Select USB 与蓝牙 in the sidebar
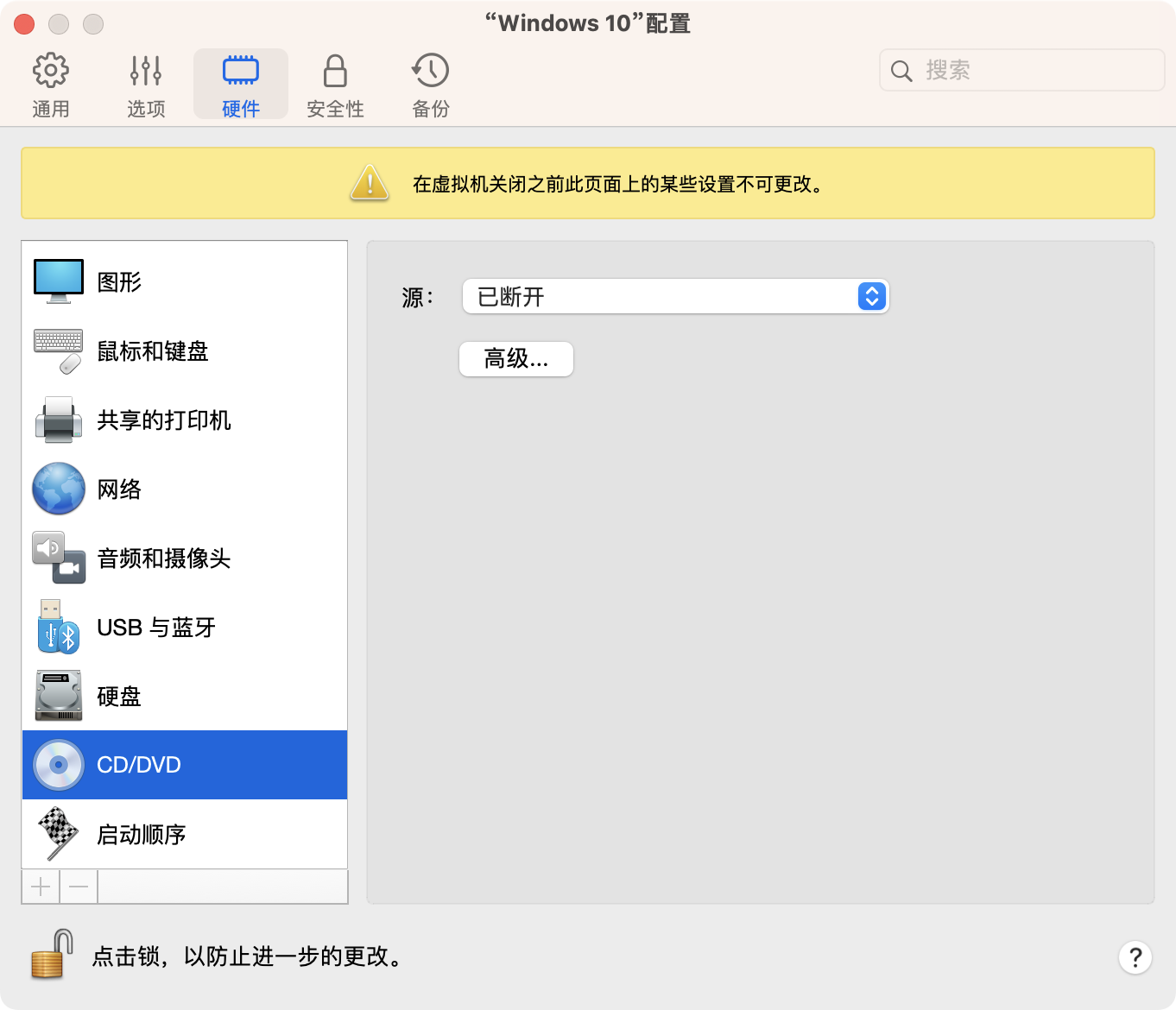Viewport: 1176px width, 1010px height. 185,627
